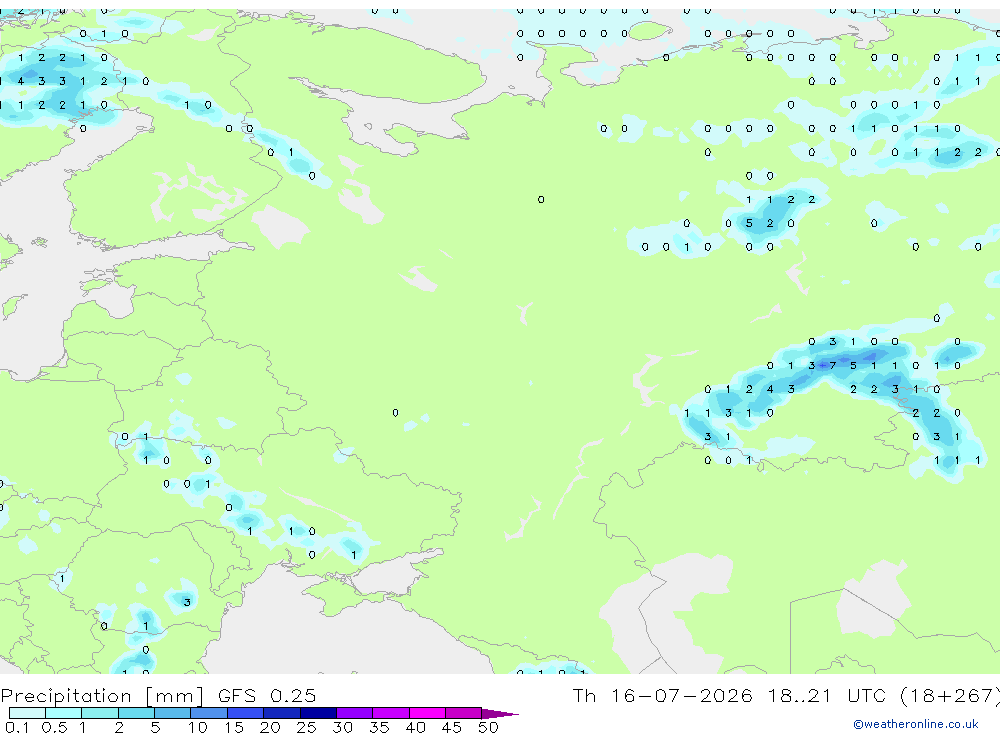Select the 30–35 mm violet legend segment
The height and width of the screenshot is (733, 1000).
click(354, 713)
